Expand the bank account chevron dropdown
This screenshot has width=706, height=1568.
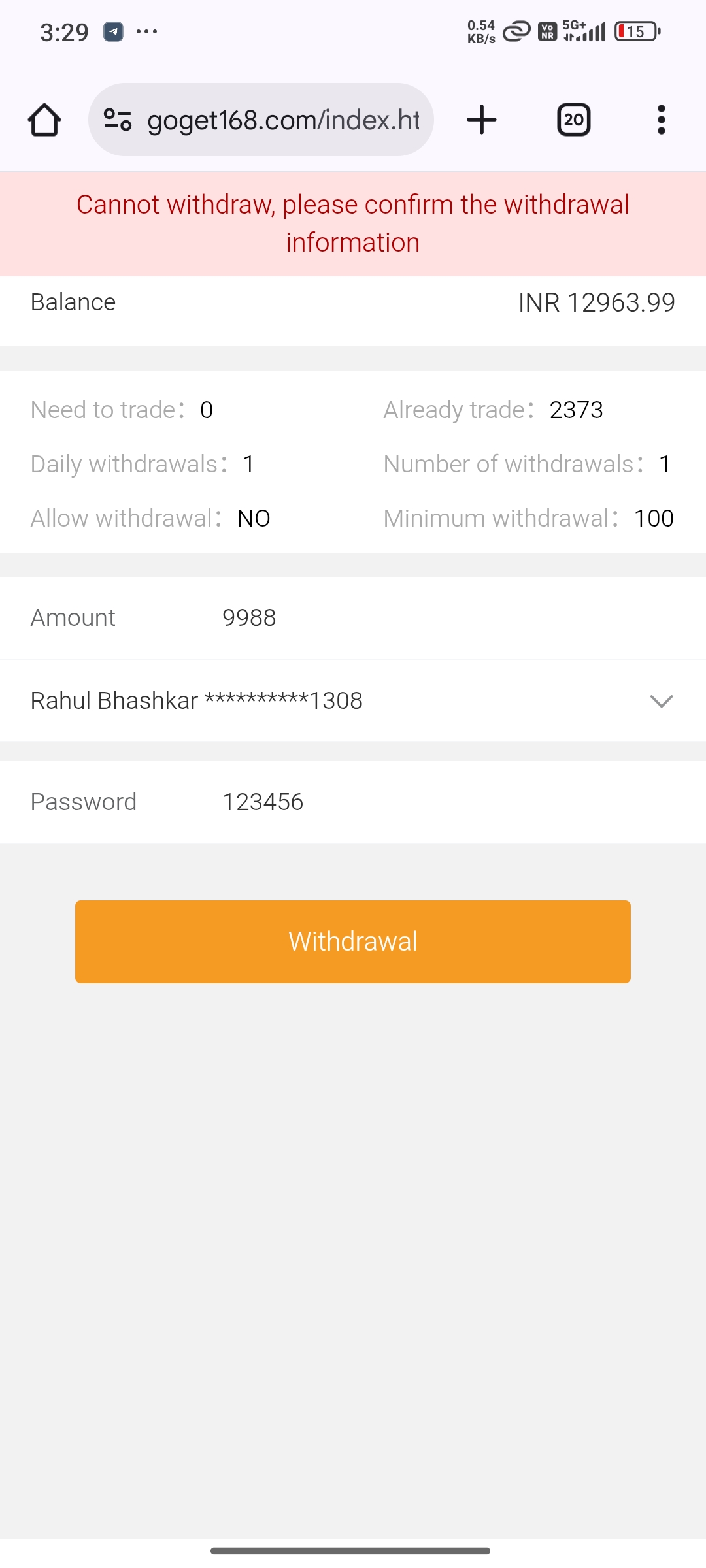click(661, 701)
